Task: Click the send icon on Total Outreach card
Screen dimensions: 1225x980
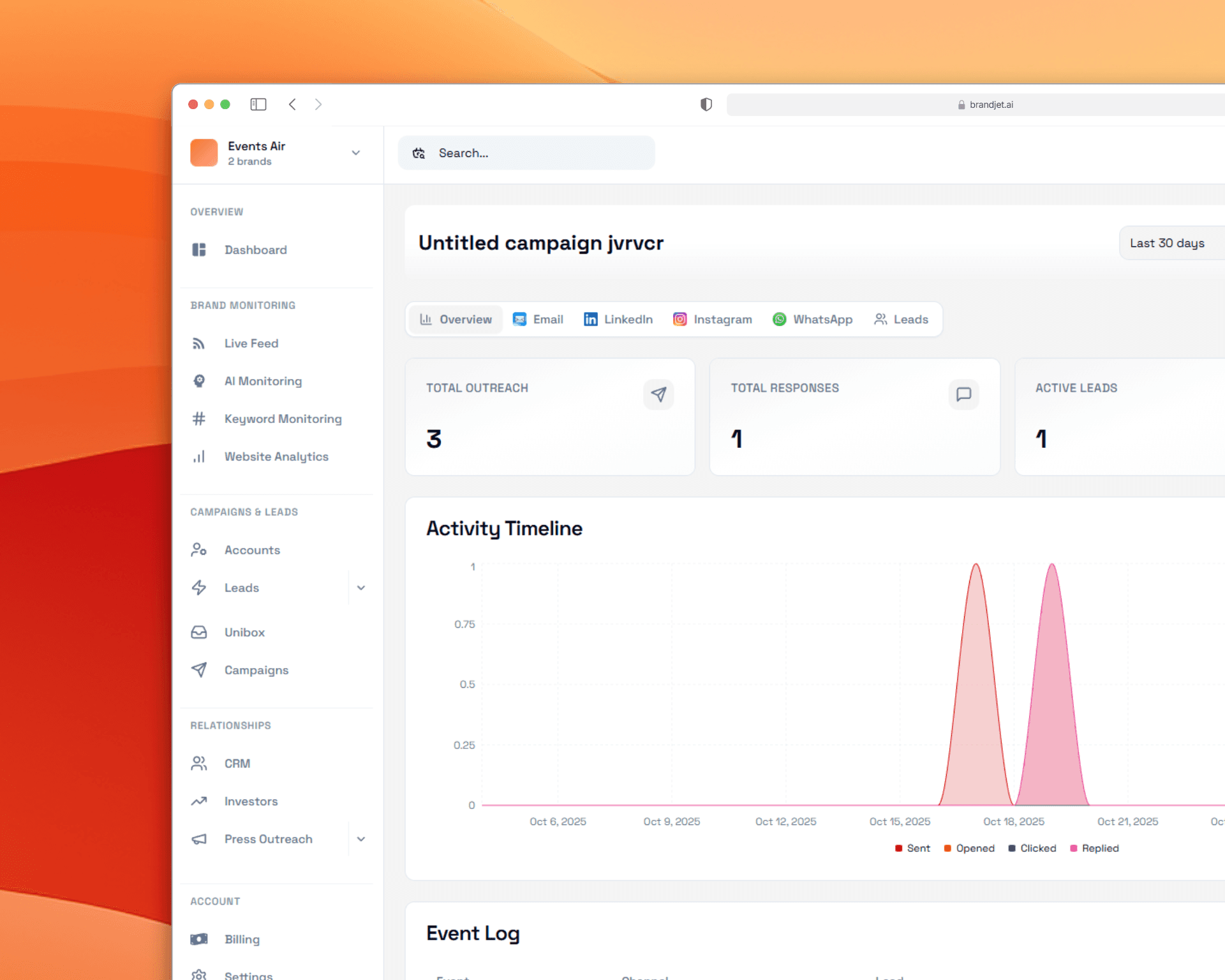Action: [658, 394]
